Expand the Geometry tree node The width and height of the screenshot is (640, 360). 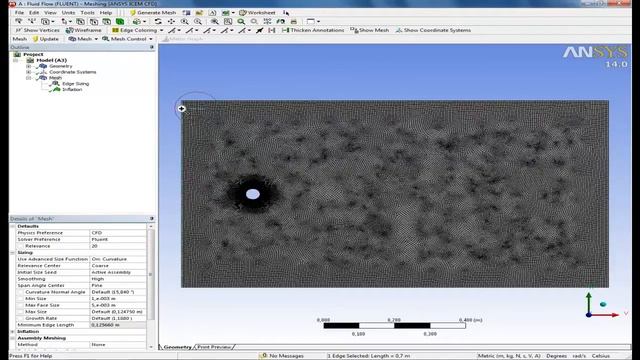pyautogui.click(x=29, y=66)
